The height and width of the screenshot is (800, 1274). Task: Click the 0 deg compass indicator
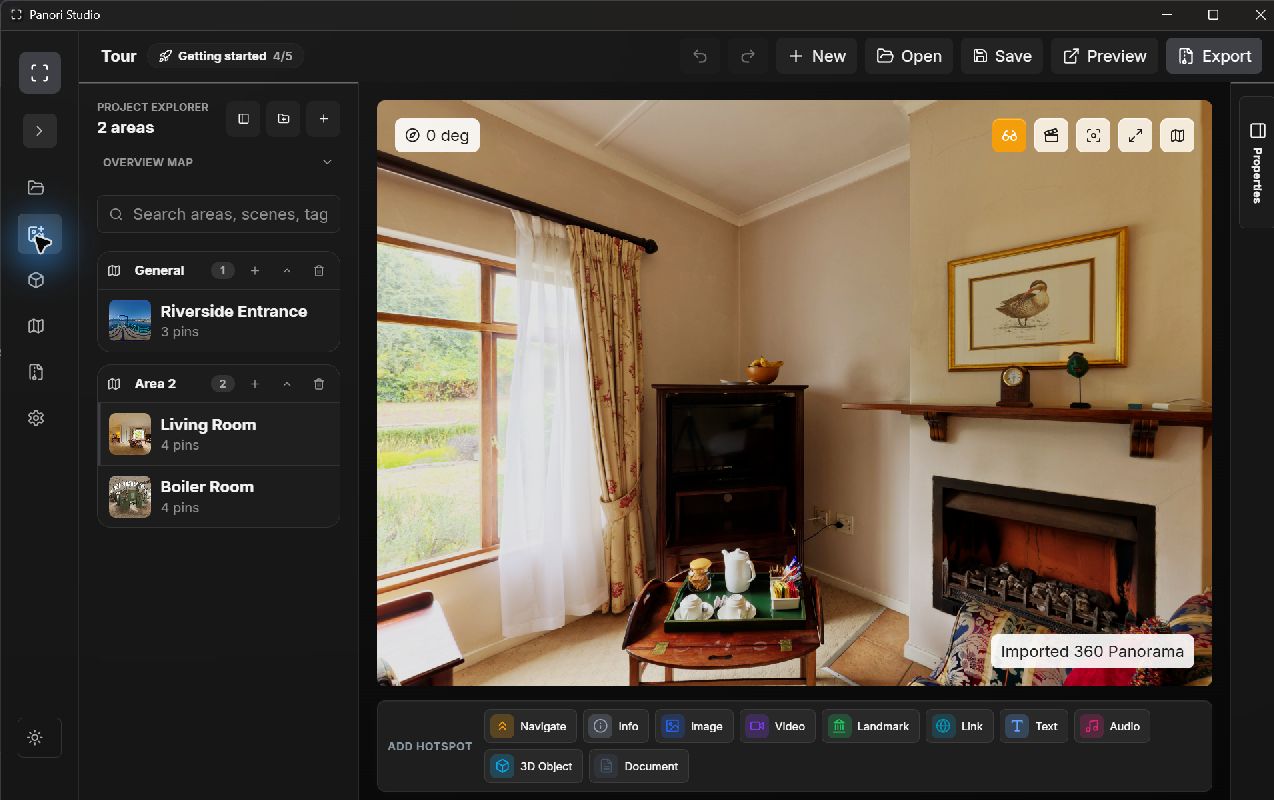tap(437, 135)
